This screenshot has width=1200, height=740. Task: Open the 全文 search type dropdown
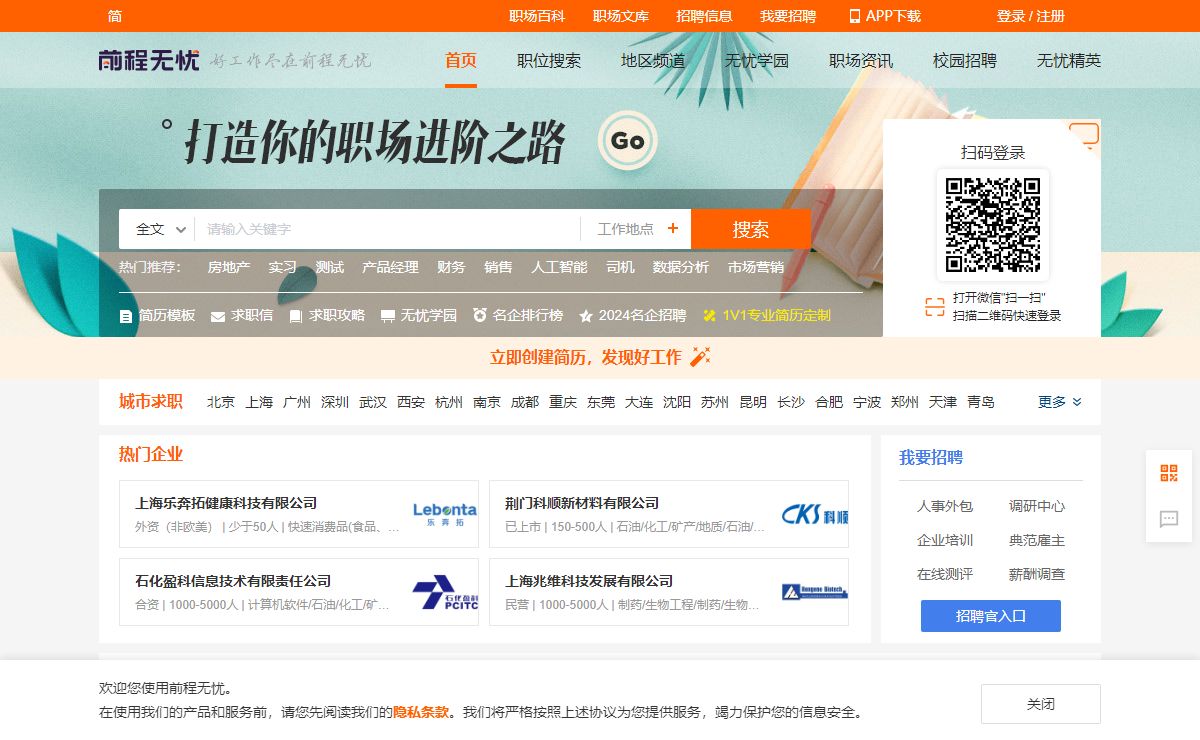pyautogui.click(x=161, y=229)
